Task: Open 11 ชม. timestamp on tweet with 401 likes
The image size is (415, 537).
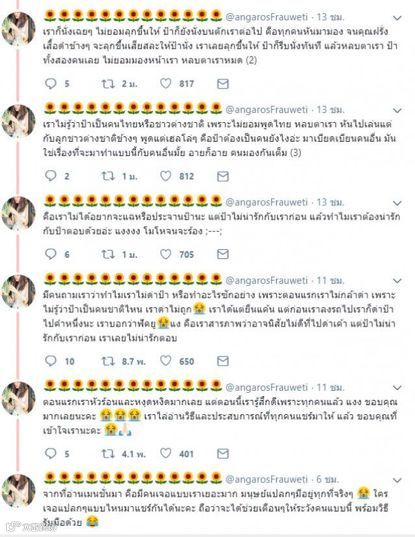Action: click(x=331, y=387)
